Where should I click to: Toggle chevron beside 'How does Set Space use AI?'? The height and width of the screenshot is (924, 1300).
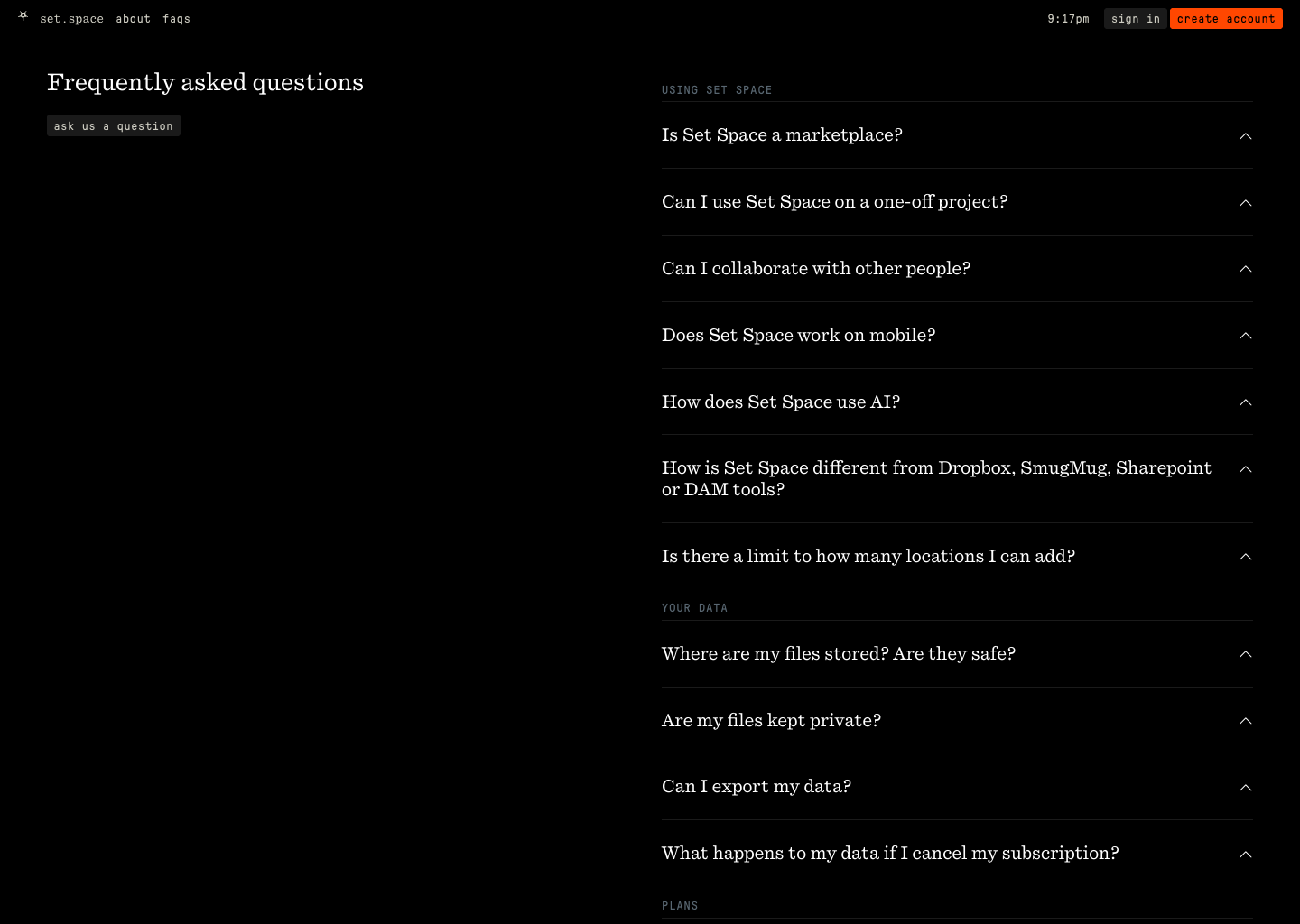1245,402
